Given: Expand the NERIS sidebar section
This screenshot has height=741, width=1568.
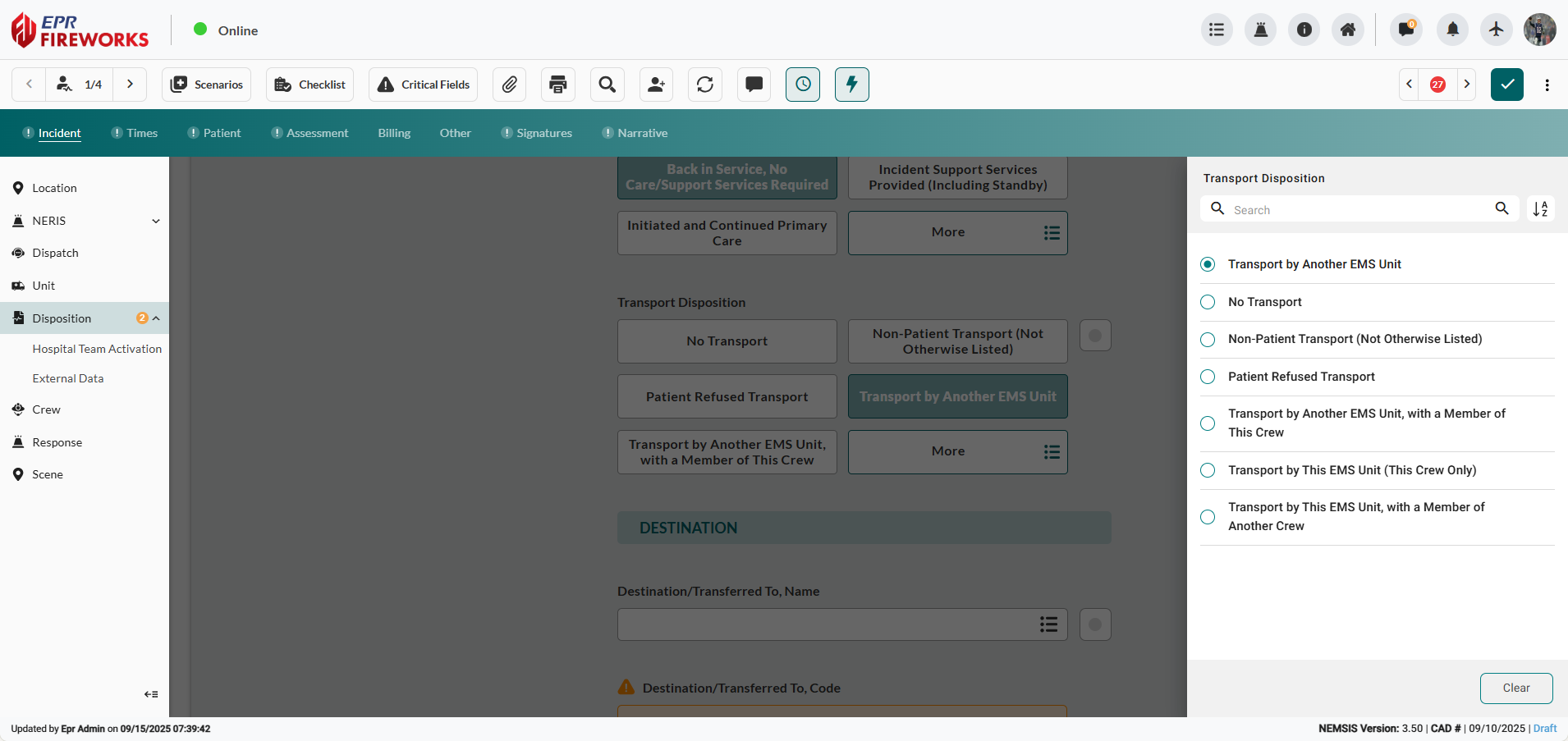Looking at the screenshot, I should pos(156,221).
